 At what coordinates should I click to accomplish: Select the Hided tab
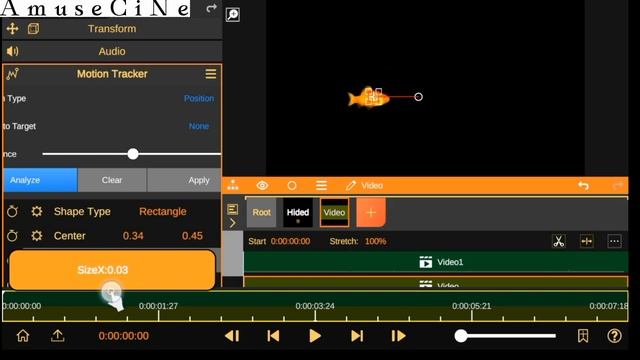pyautogui.click(x=298, y=212)
